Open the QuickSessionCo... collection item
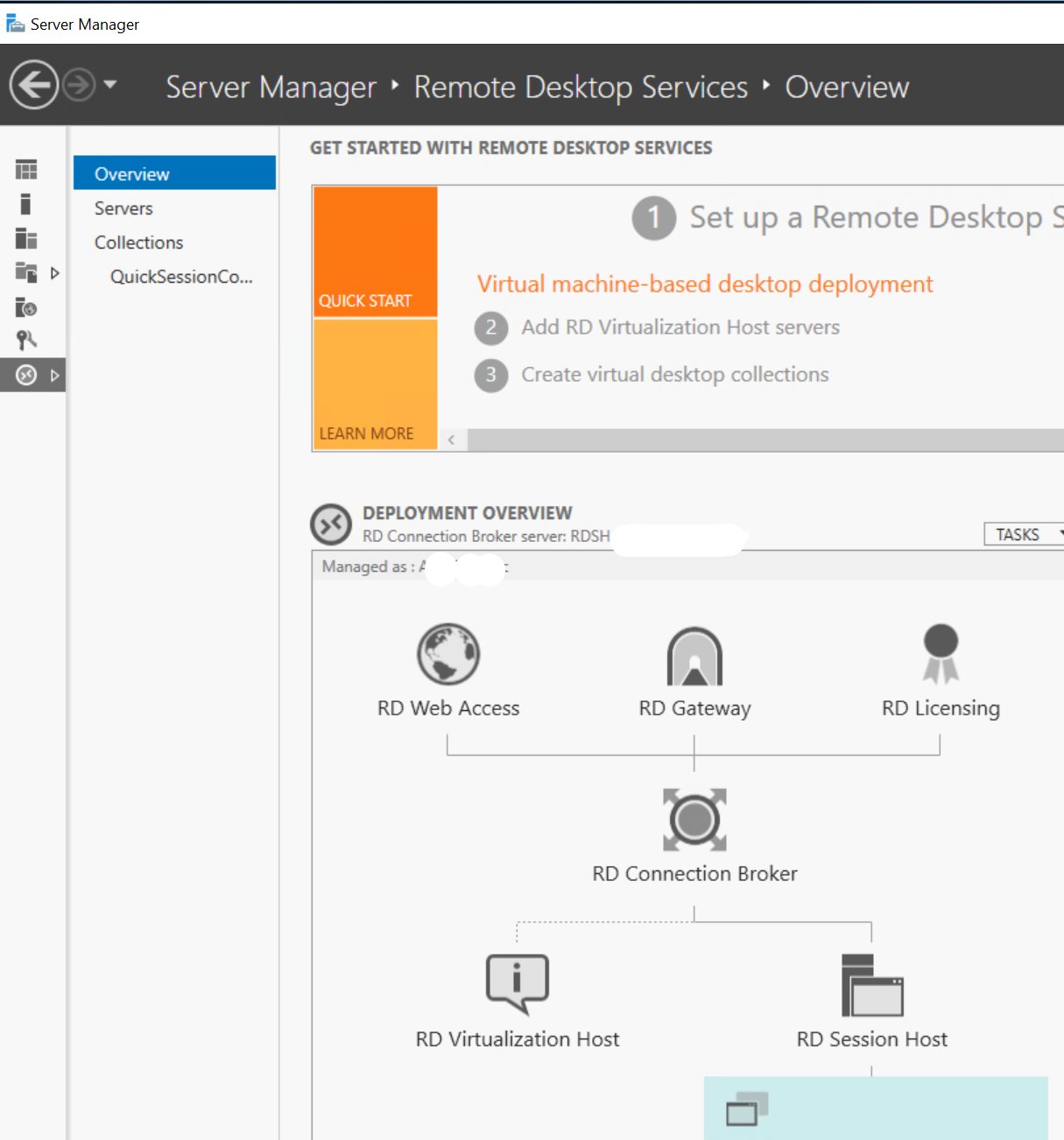Viewport: 1064px width, 1140px height. click(x=181, y=277)
